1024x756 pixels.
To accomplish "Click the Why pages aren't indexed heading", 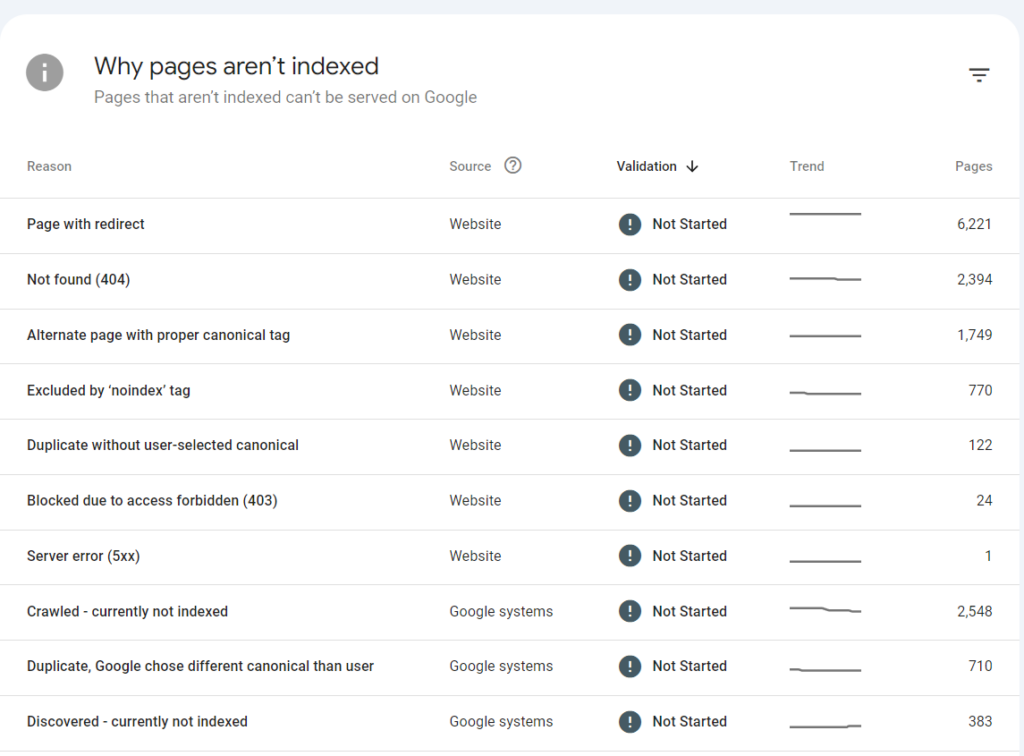I will [236, 67].
